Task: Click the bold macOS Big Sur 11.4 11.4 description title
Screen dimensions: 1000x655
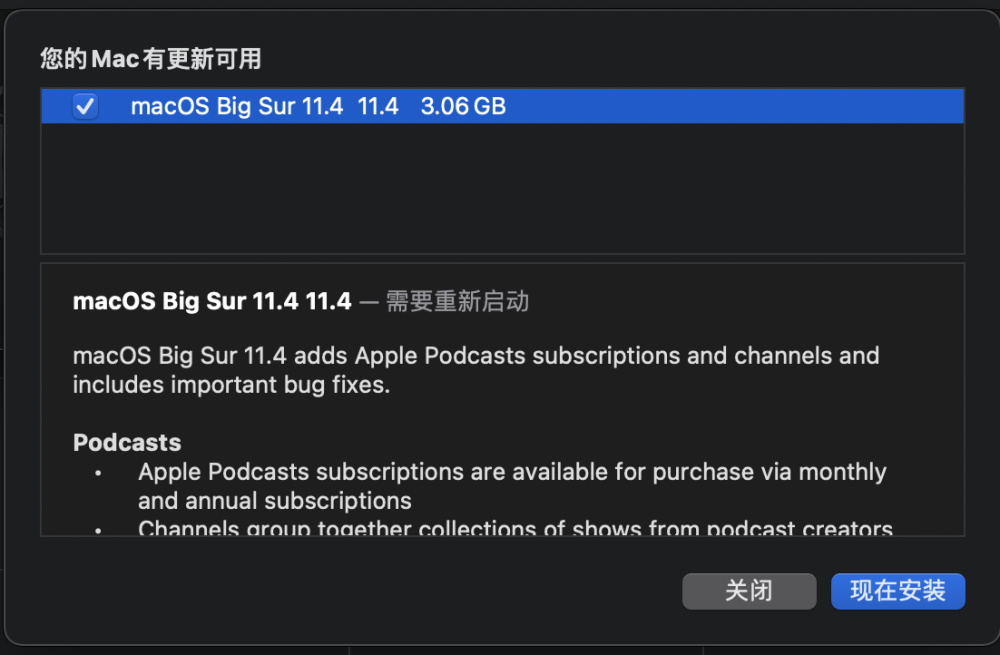Action: click(x=212, y=301)
